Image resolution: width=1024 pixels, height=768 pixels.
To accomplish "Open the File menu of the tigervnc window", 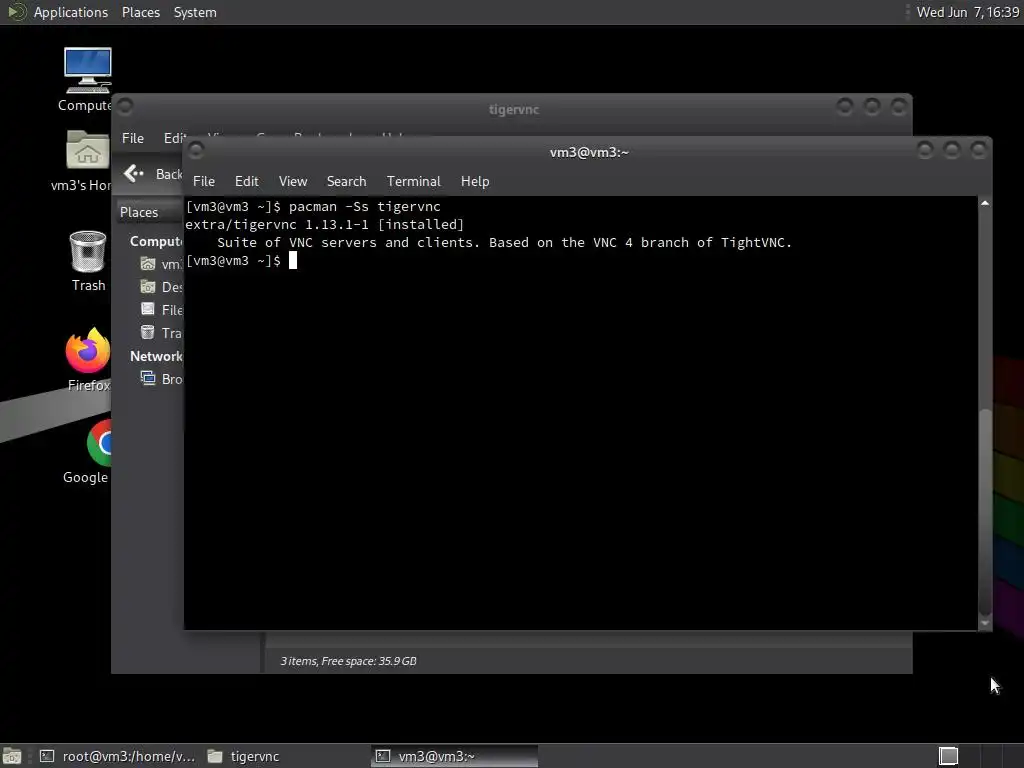I will 133,138.
